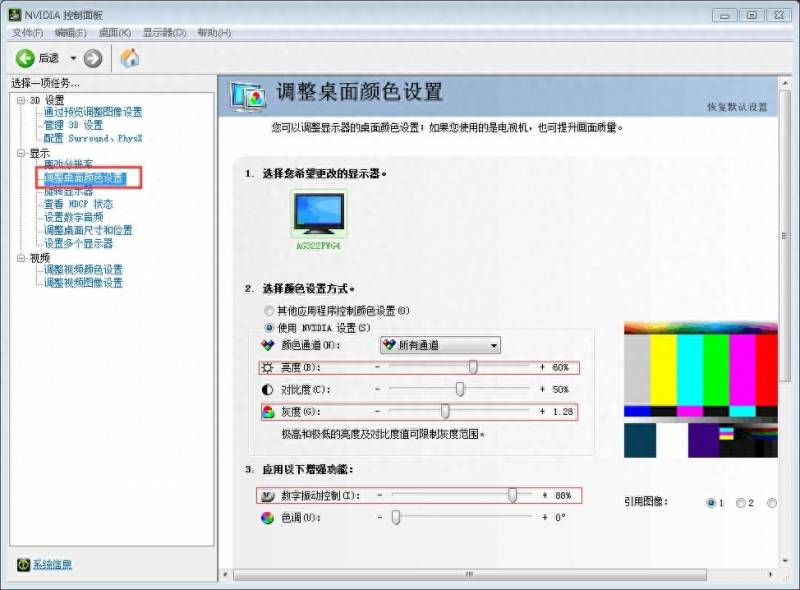Image resolution: width=800 pixels, height=590 pixels.
Task: Increase digital vibrance with its plus button
Action: [x=545, y=495]
